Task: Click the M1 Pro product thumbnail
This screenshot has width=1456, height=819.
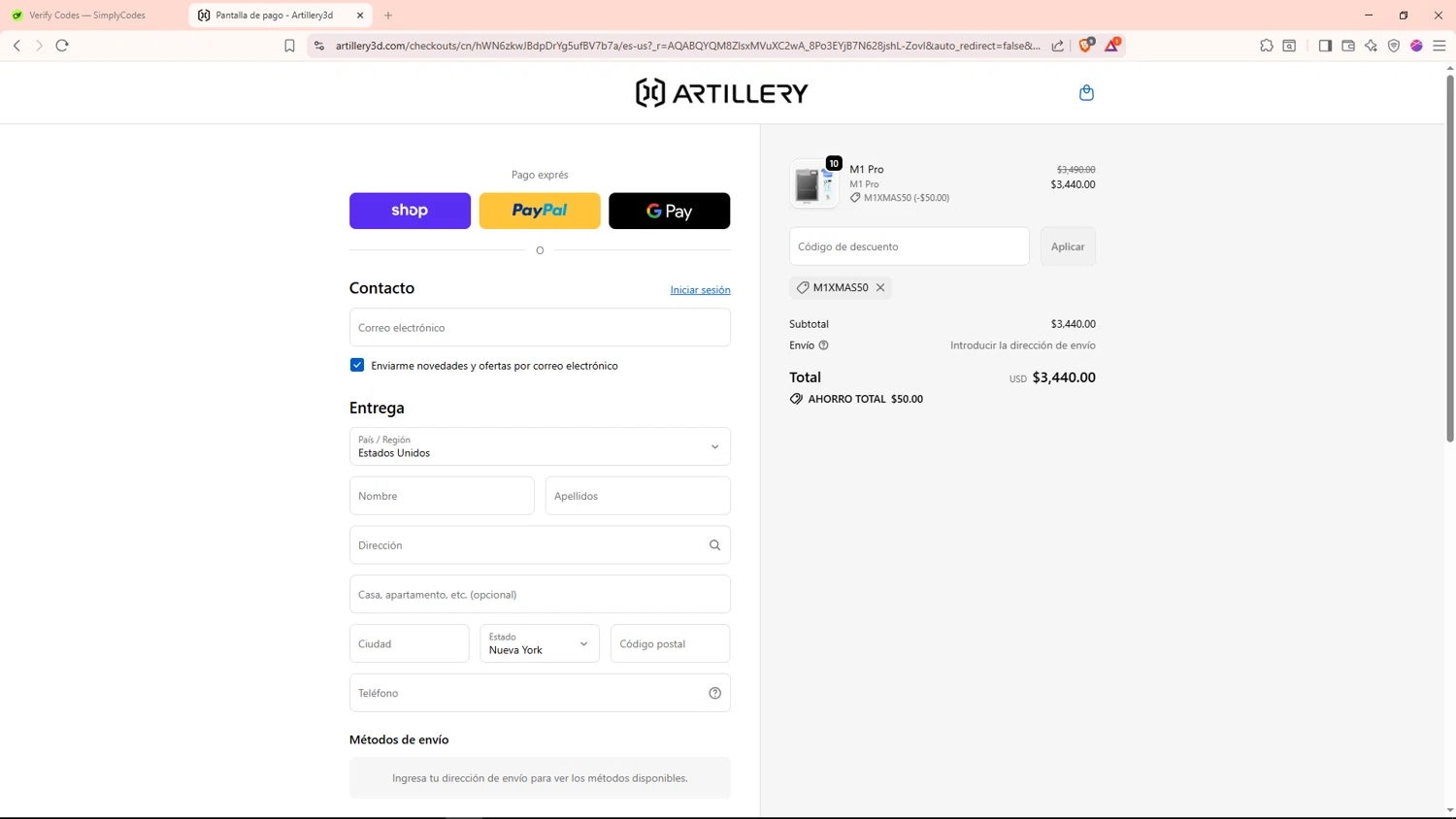Action: (814, 183)
